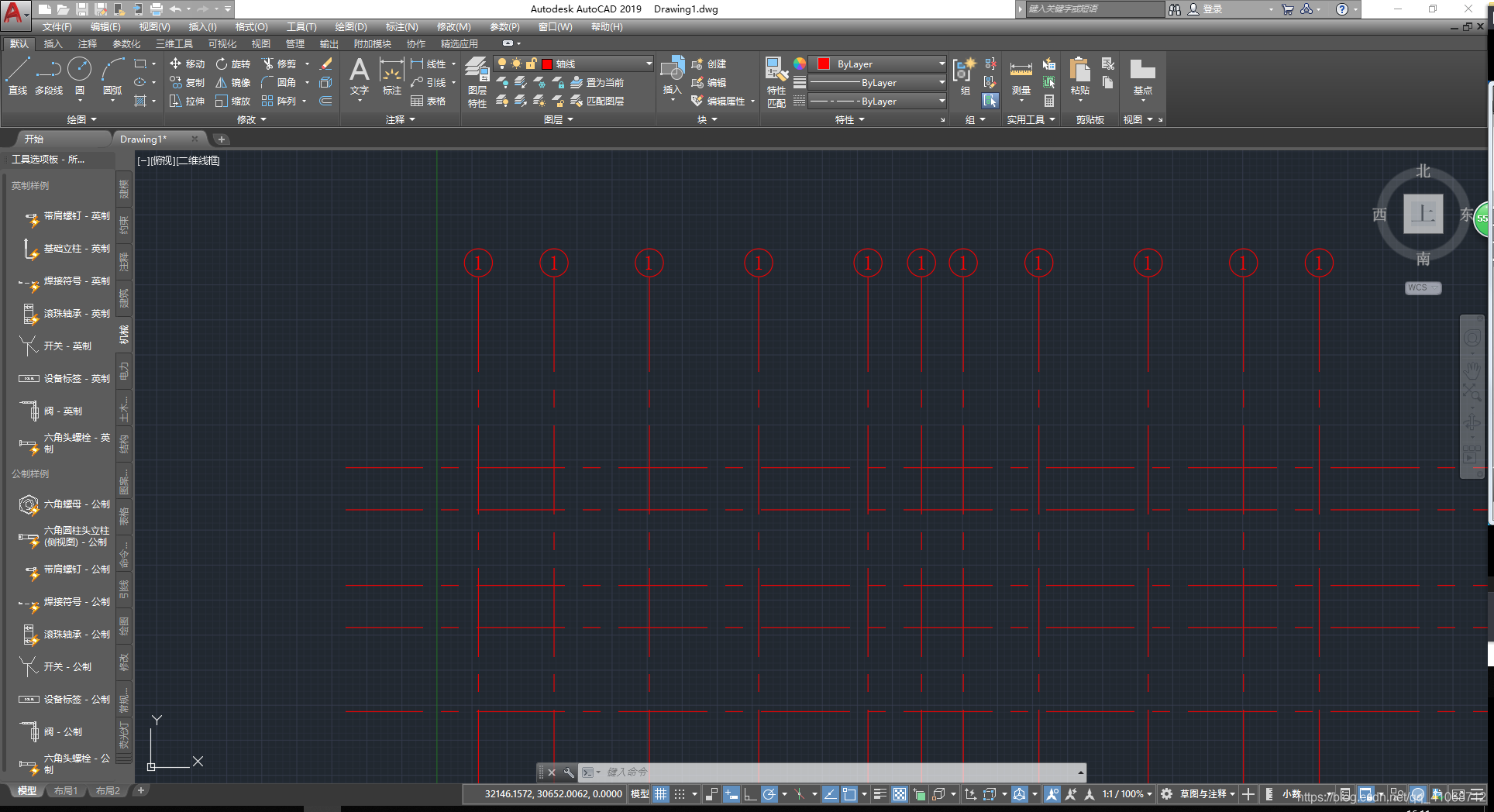Open the 绘图(D) menu
This screenshot has width=1494, height=812.
[x=351, y=27]
